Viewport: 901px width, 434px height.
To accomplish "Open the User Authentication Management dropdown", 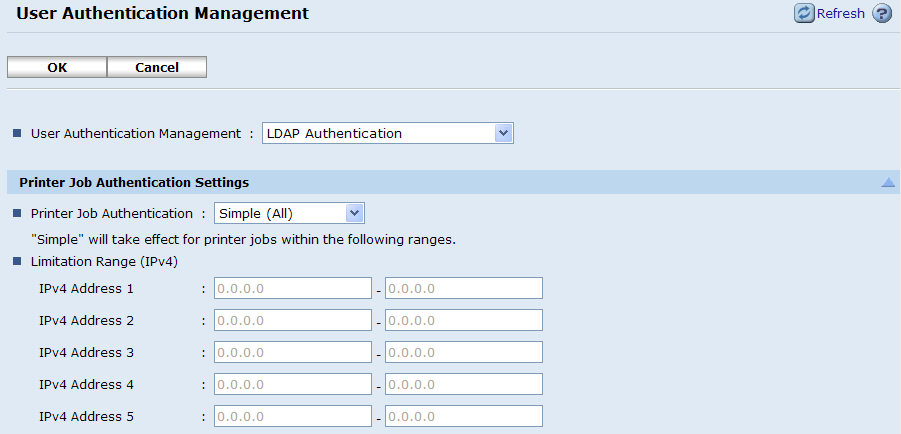I will coord(388,133).
